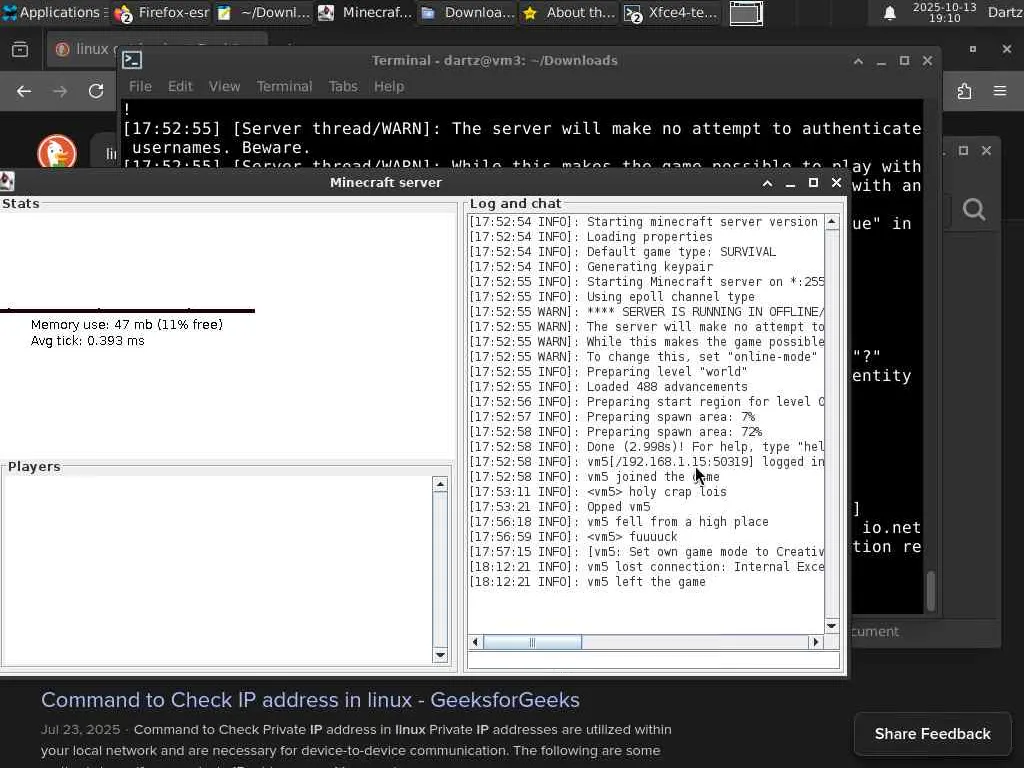Switch to ~/Downl... editor taskbar item

tap(264, 12)
